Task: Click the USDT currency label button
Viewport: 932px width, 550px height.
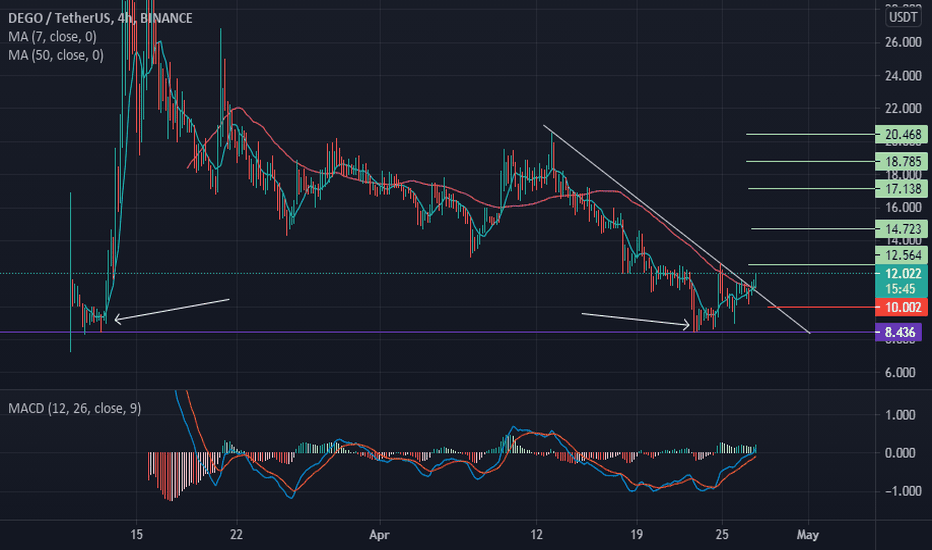Action: 903,17
